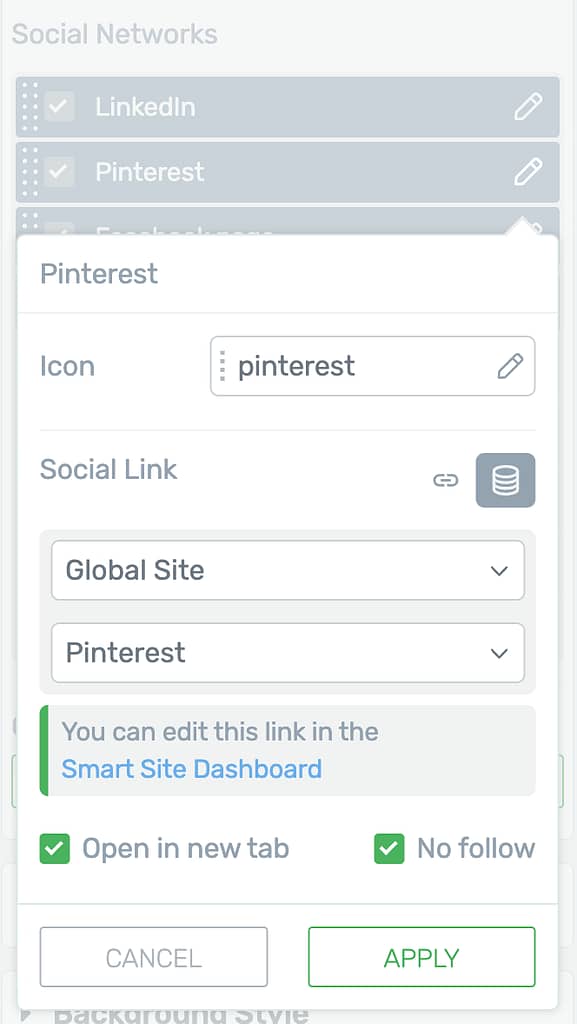Click the pencil icon on the Pinterest row
577x1024 pixels.
tap(527, 172)
